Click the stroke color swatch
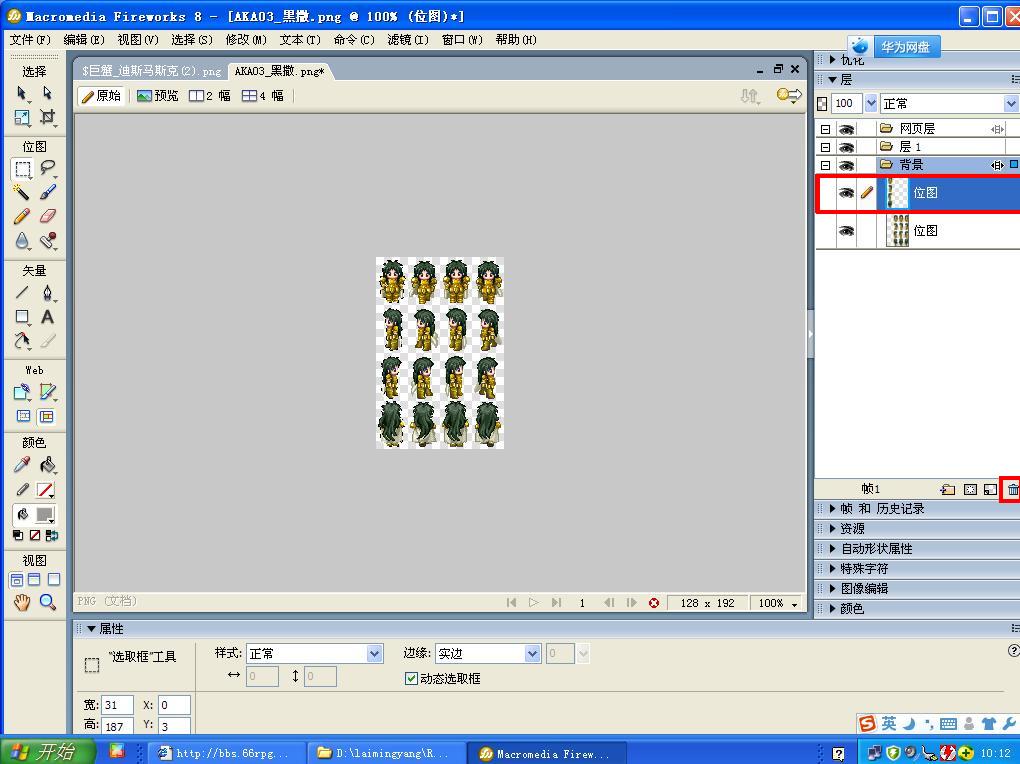 point(45,490)
